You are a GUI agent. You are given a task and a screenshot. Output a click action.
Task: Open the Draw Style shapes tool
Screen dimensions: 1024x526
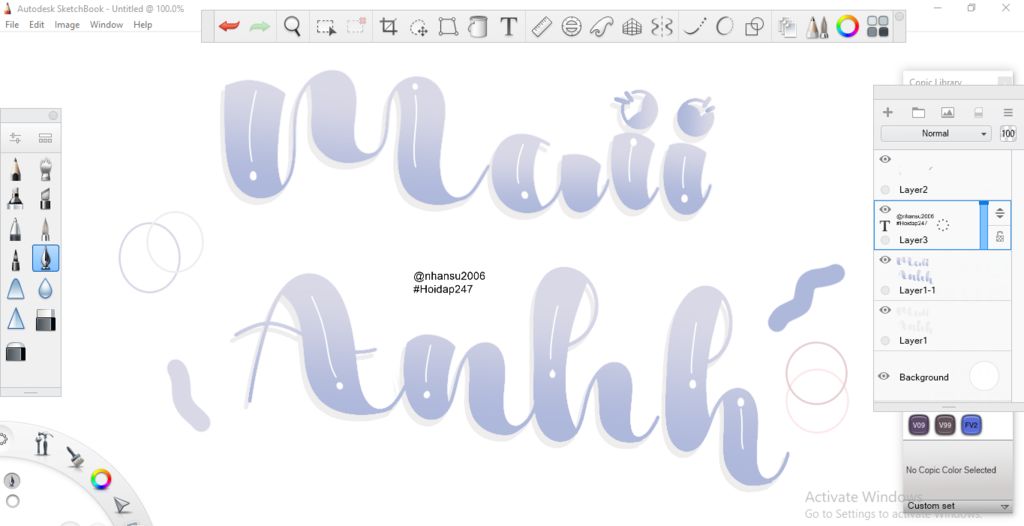755,27
